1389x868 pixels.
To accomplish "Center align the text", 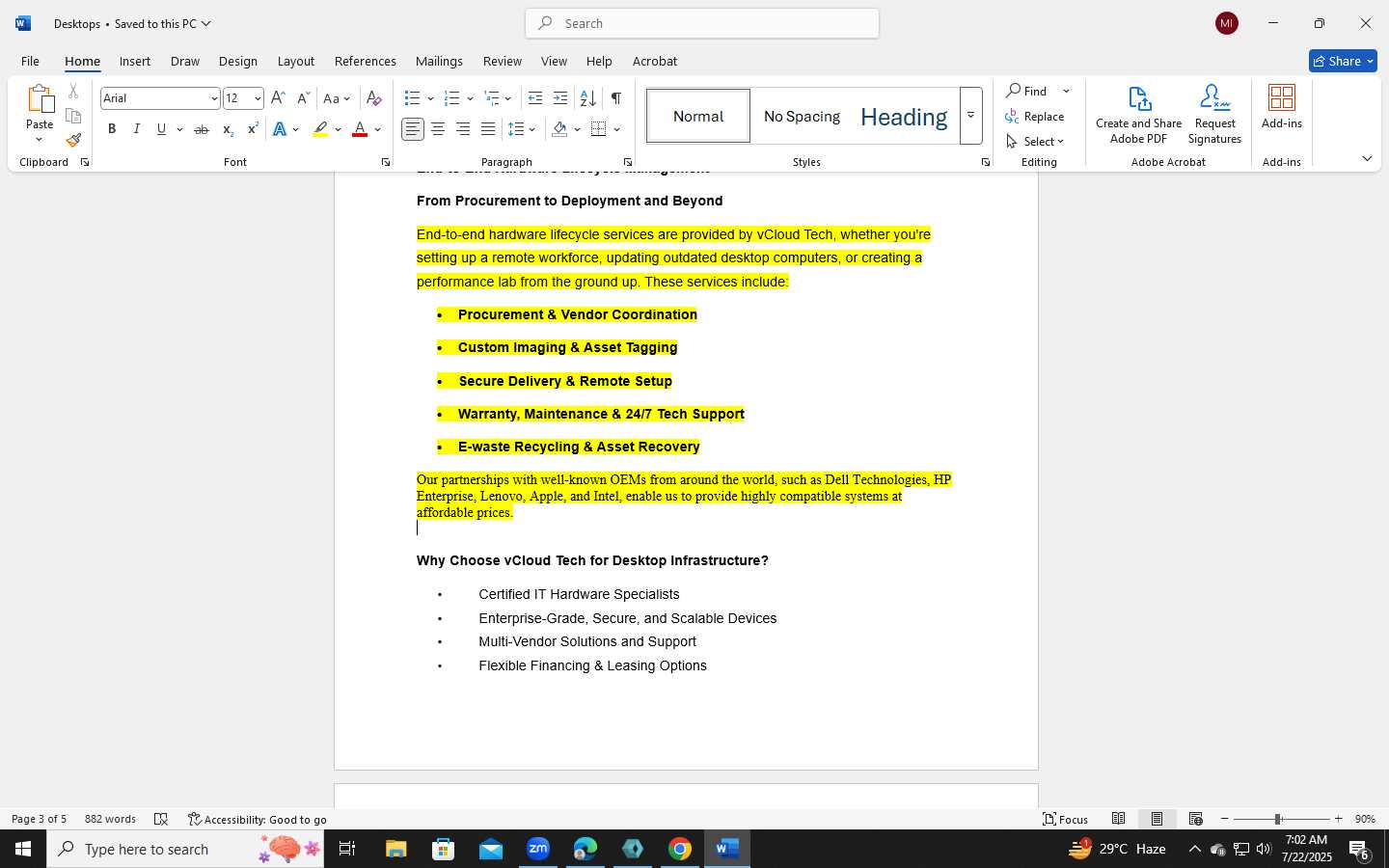I will [x=438, y=129].
